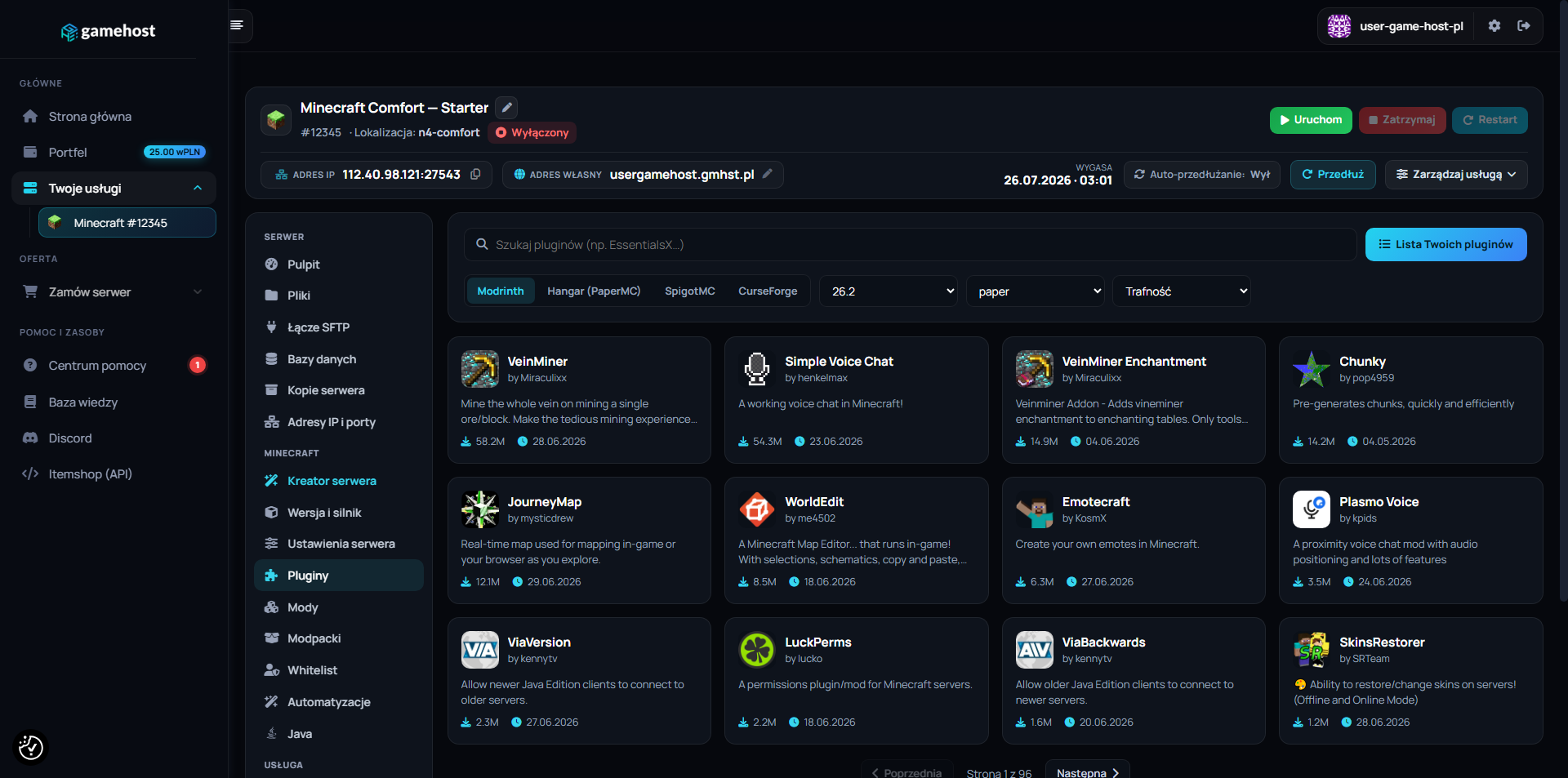
Task: Open LuckPerms plugin icon
Action: (x=757, y=650)
